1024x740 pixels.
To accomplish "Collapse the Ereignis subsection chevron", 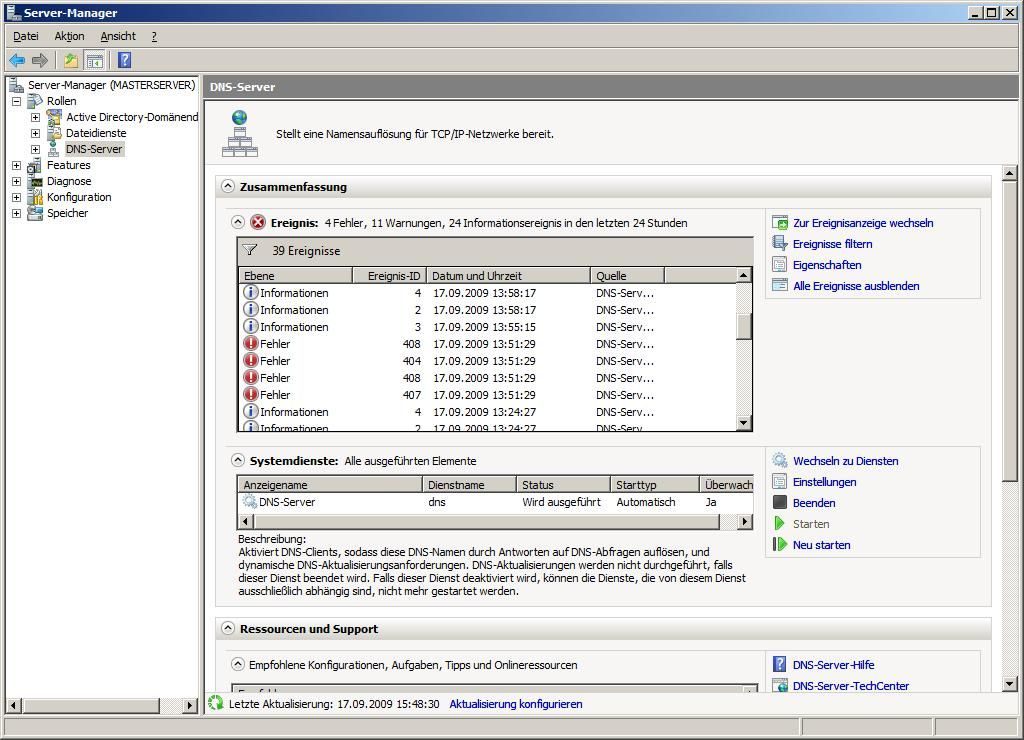I will [238, 222].
